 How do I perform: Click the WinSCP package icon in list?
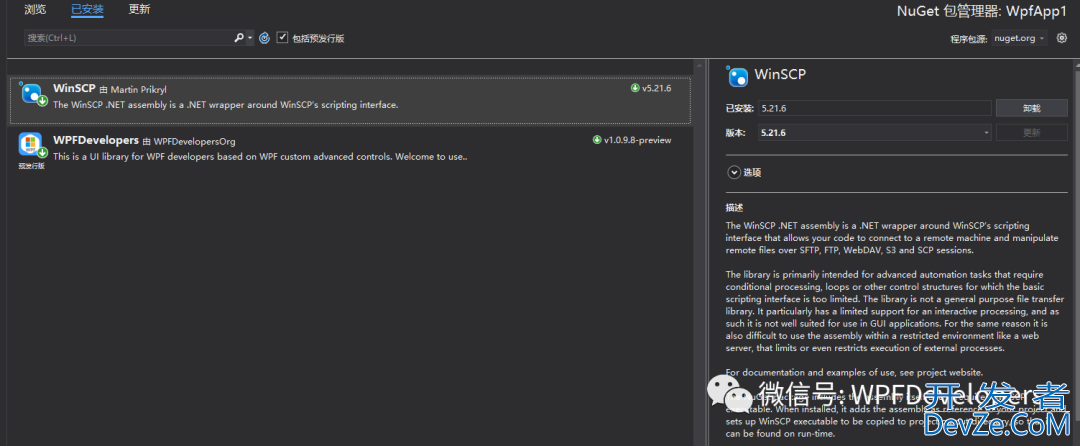point(32,95)
